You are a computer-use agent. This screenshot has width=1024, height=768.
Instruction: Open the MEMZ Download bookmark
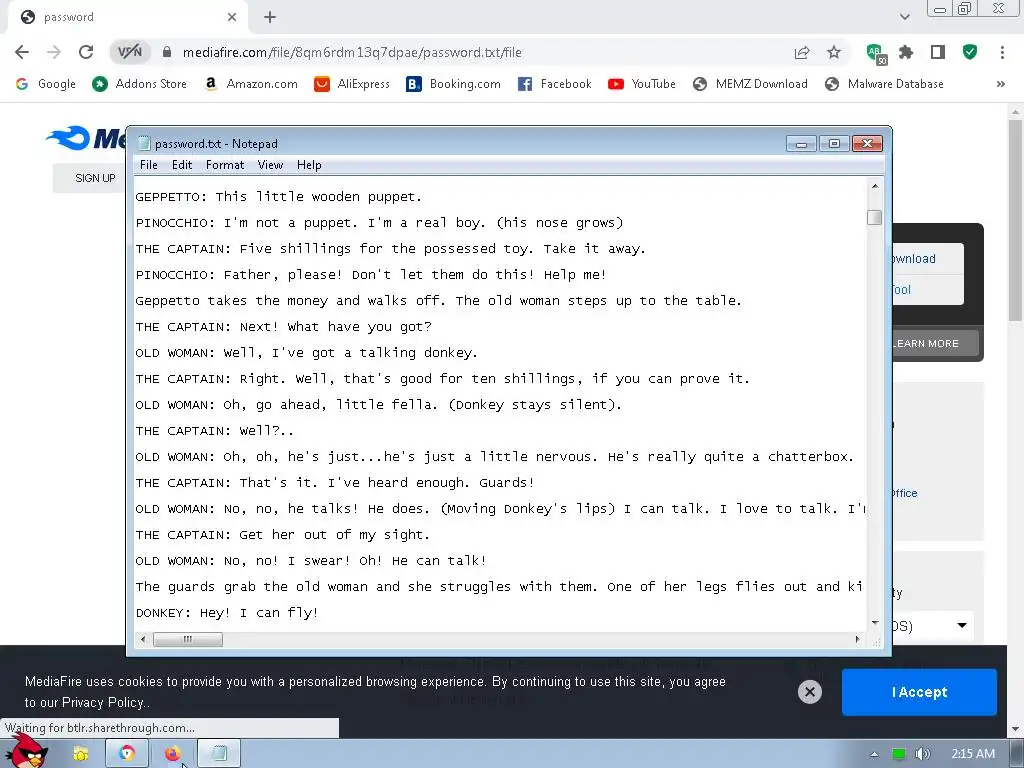(750, 84)
